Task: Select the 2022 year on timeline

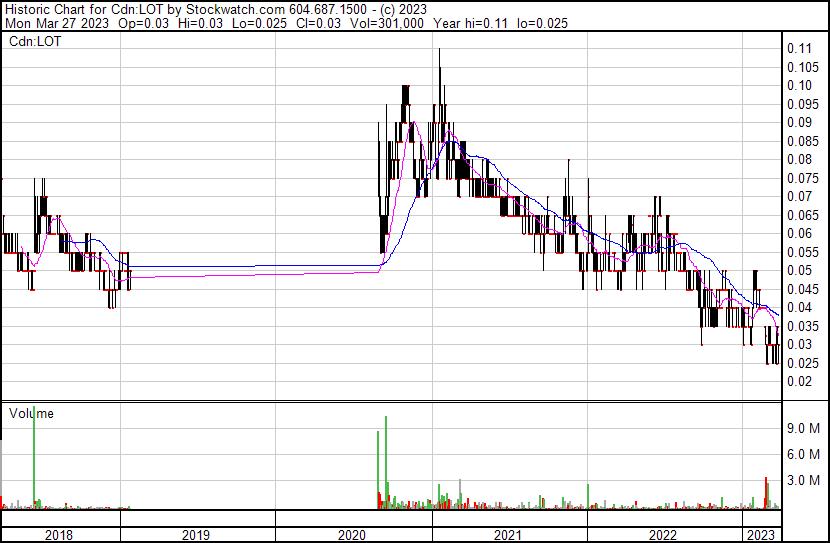Action: [664, 535]
